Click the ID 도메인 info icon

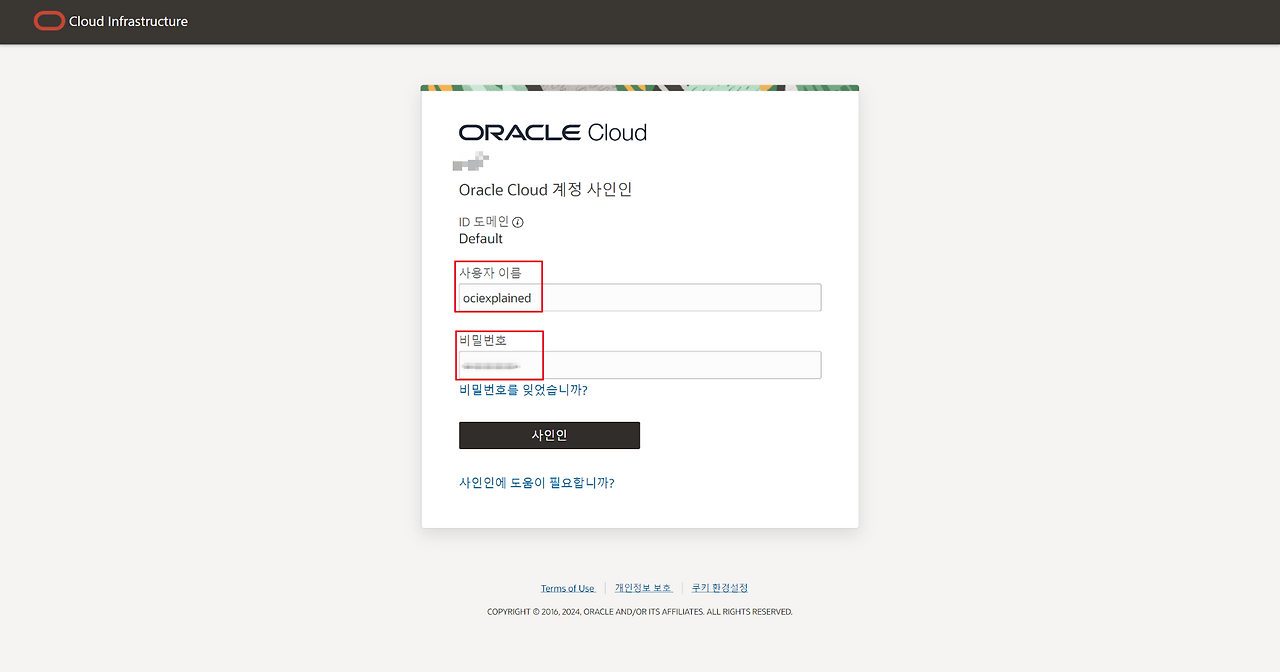coord(518,222)
